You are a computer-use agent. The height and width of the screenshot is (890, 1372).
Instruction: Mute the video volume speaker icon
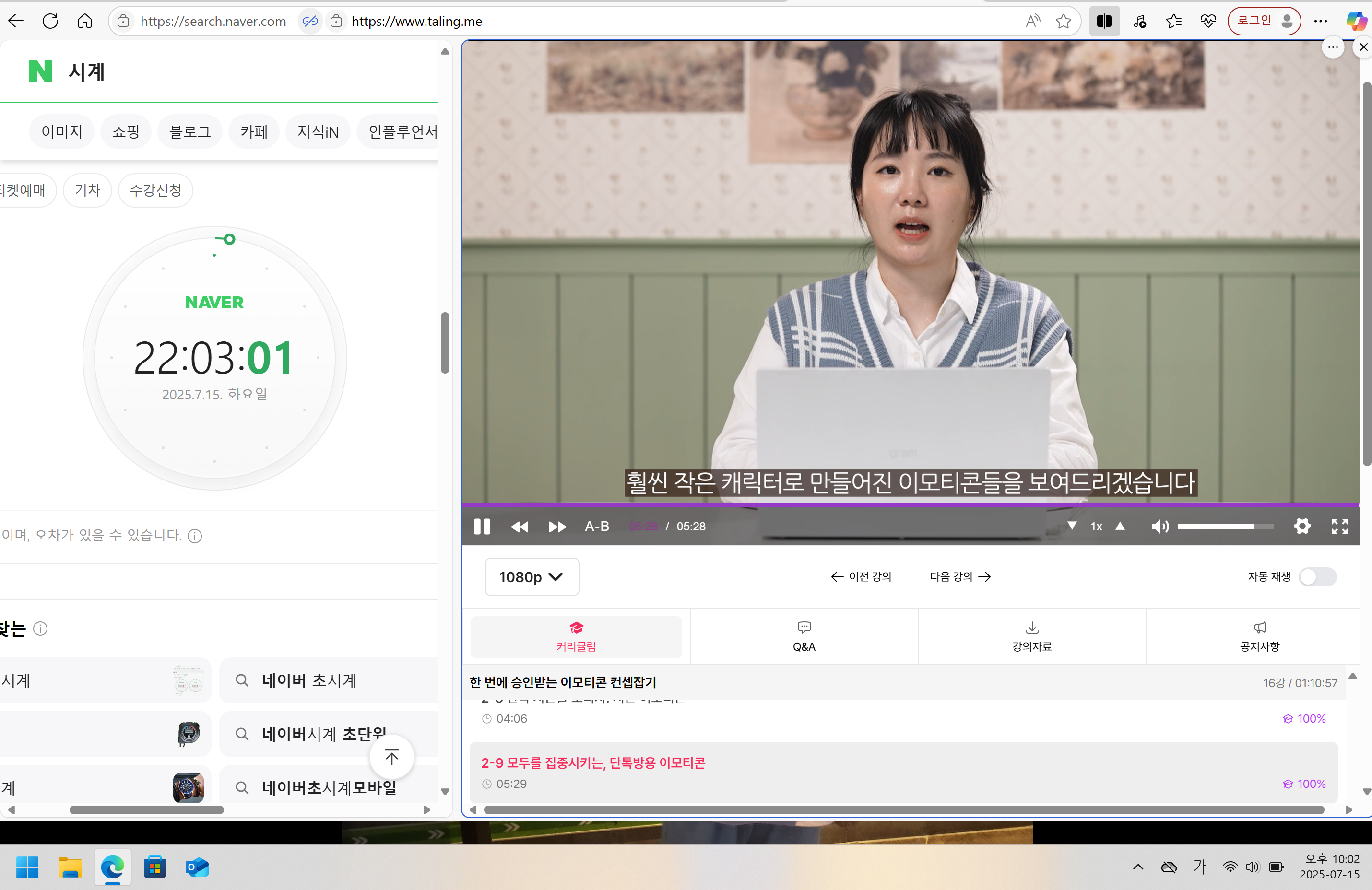pyautogui.click(x=1159, y=527)
